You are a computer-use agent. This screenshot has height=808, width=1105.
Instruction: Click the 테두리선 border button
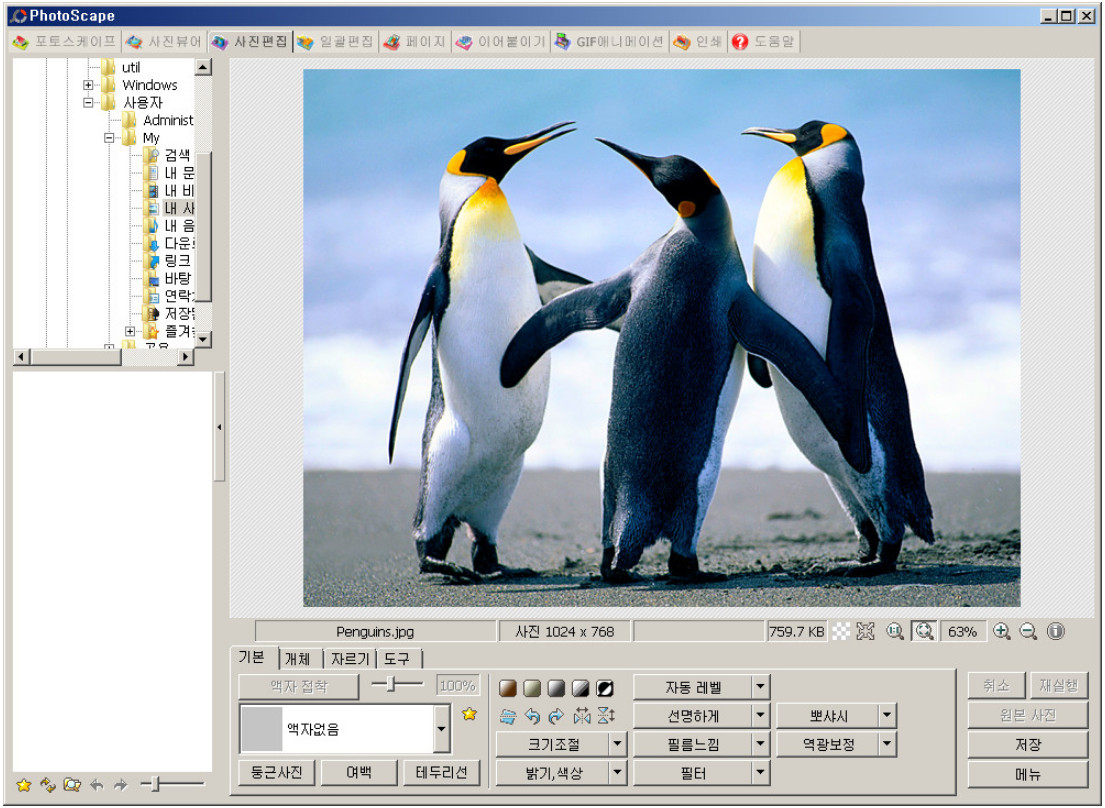click(442, 773)
